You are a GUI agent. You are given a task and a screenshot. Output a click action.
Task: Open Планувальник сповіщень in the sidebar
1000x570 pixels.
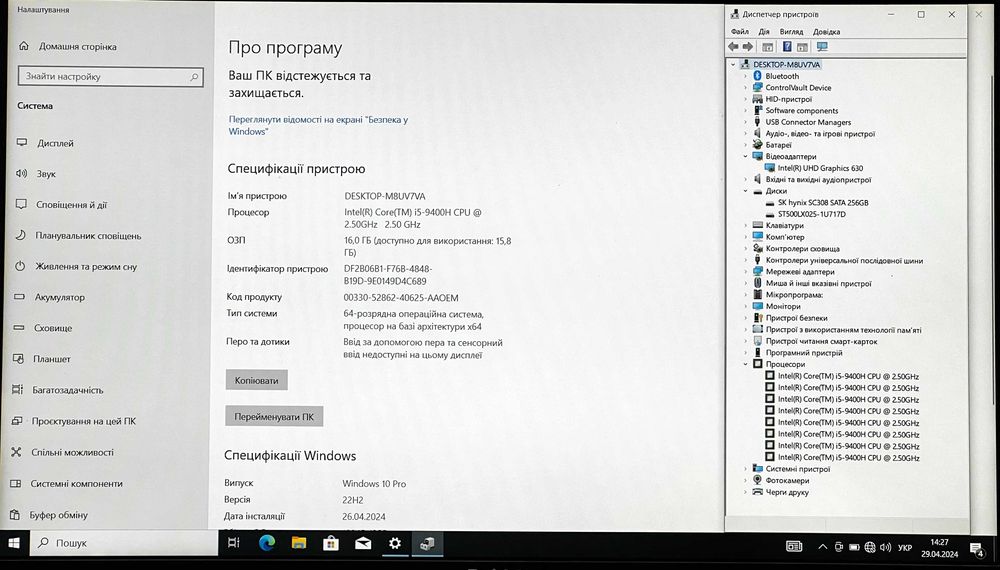point(88,236)
